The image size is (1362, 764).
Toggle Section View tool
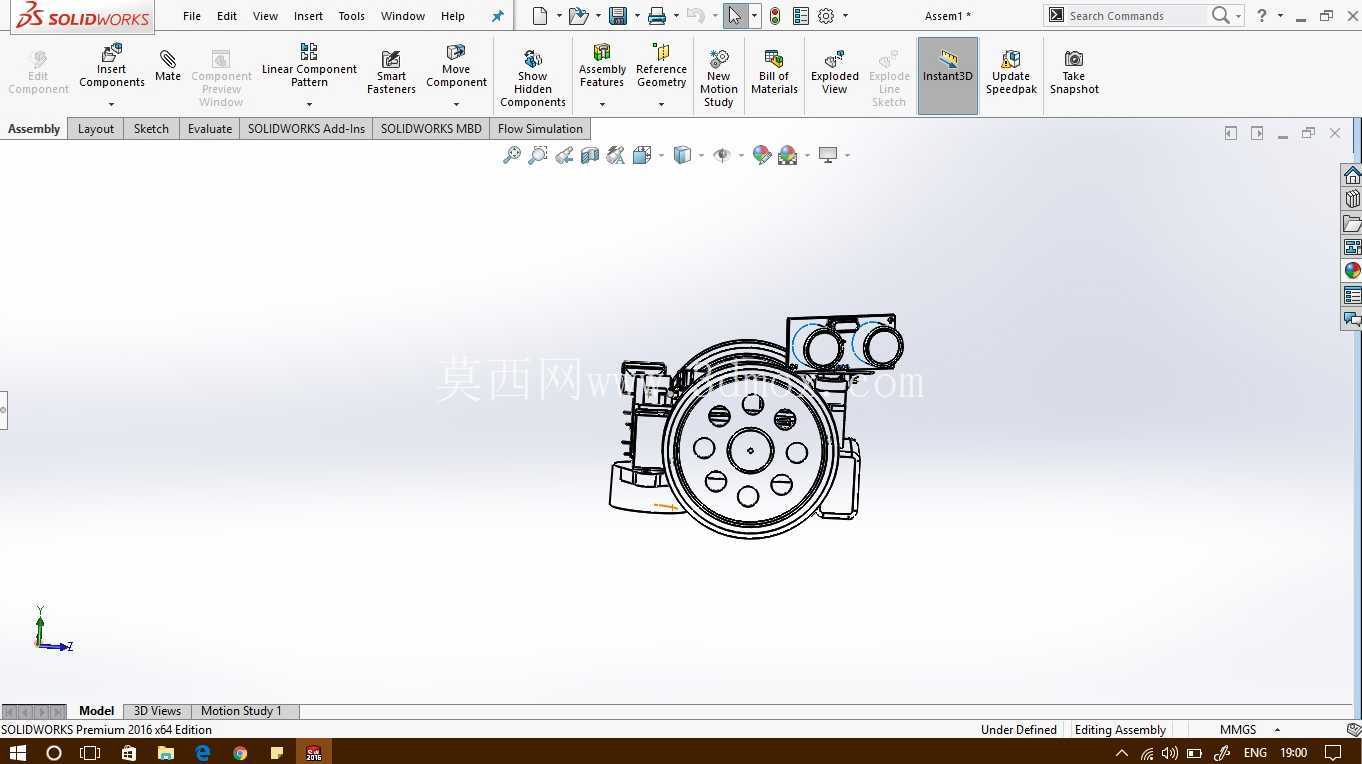590,155
